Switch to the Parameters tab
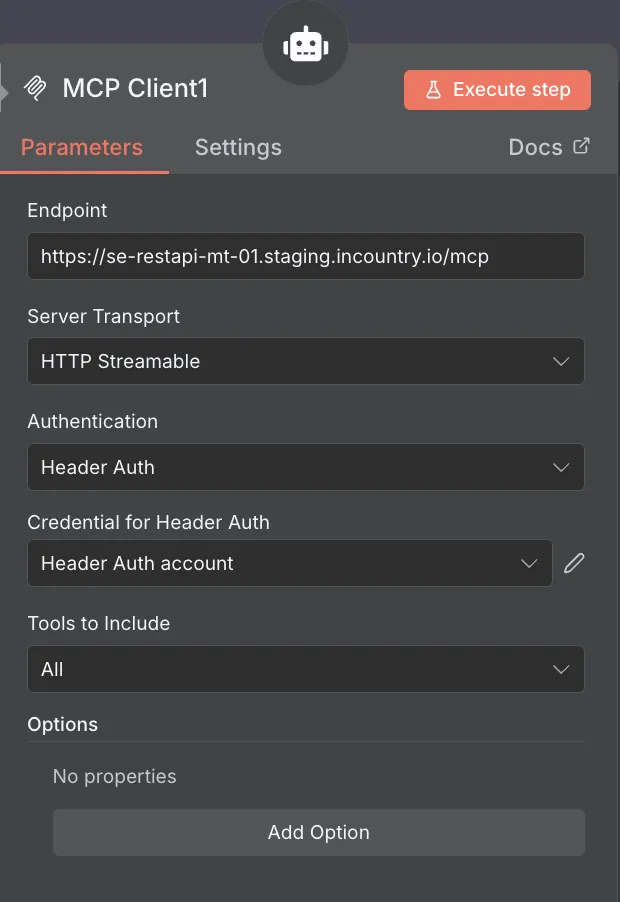The image size is (620, 902). (x=82, y=147)
